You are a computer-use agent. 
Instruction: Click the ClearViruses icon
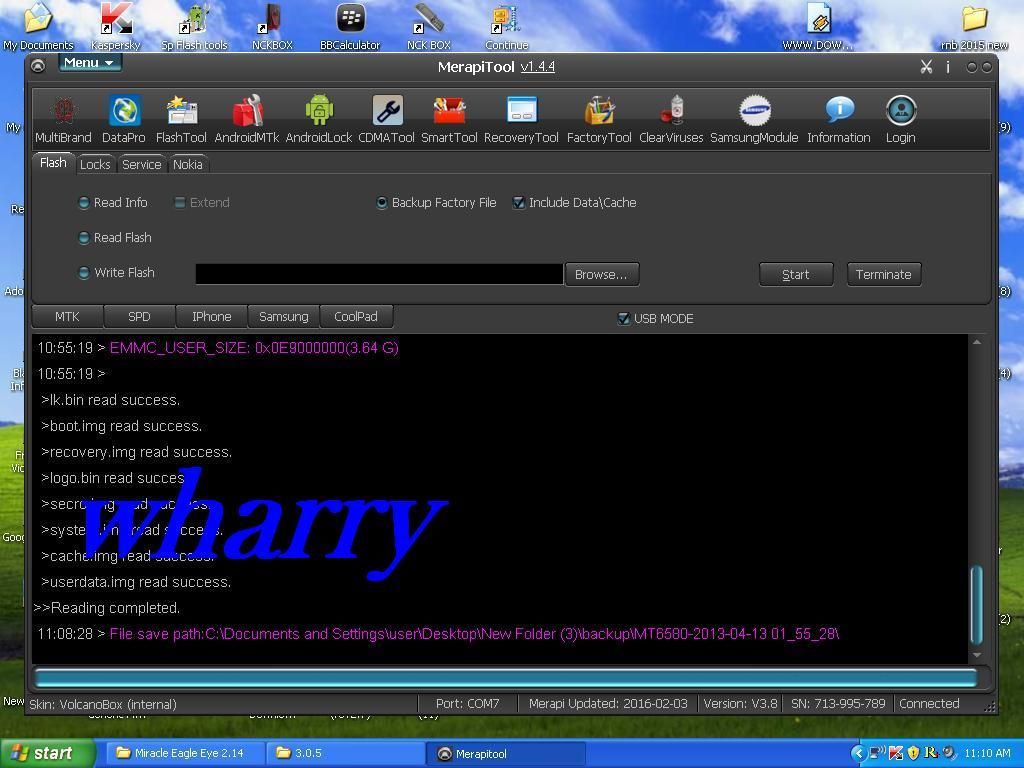coord(671,119)
